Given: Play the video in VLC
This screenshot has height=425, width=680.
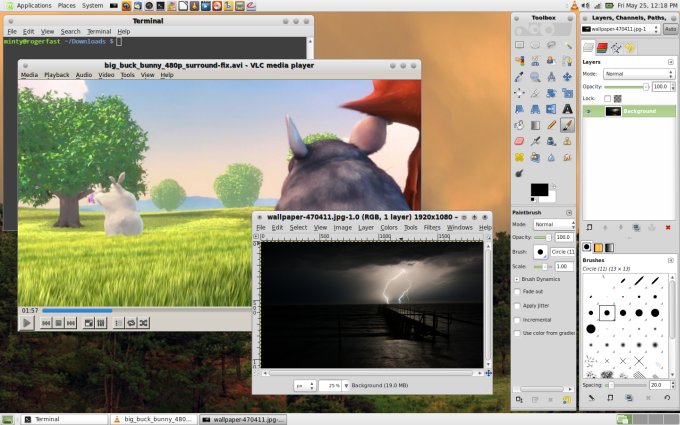Looking at the screenshot, I should [27, 323].
